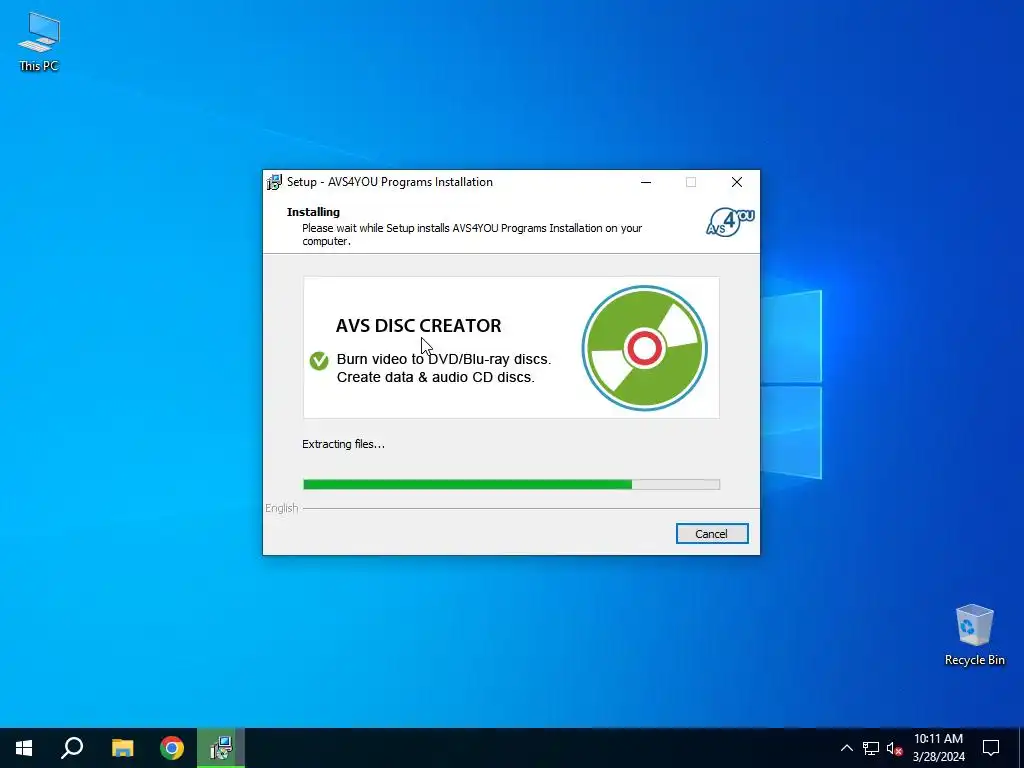
Task: Select the Recycle Bin desktop icon
Action: [974, 635]
